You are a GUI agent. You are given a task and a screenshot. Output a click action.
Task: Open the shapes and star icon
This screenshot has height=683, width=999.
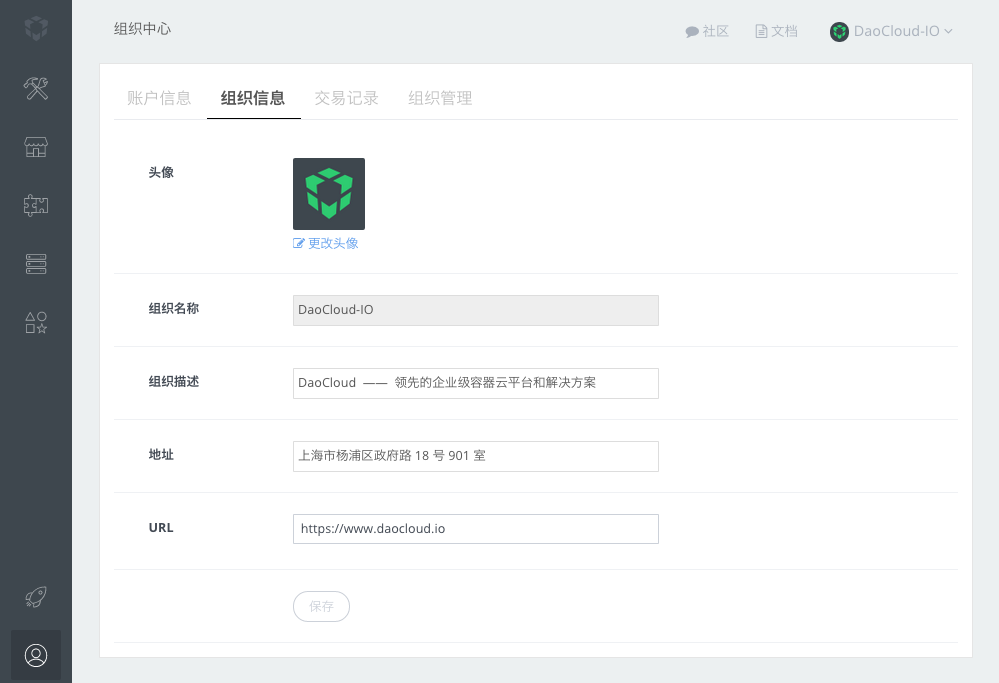click(x=36, y=322)
